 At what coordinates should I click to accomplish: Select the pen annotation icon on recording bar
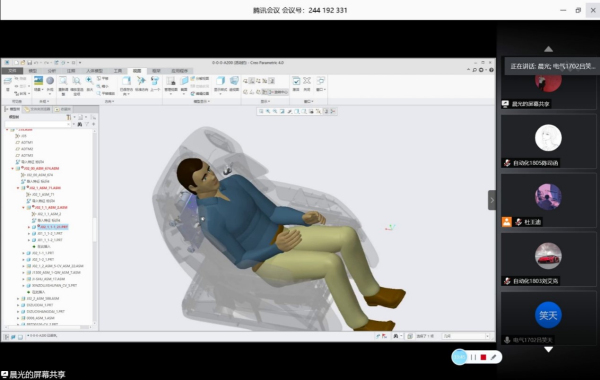pyautogui.click(x=494, y=357)
